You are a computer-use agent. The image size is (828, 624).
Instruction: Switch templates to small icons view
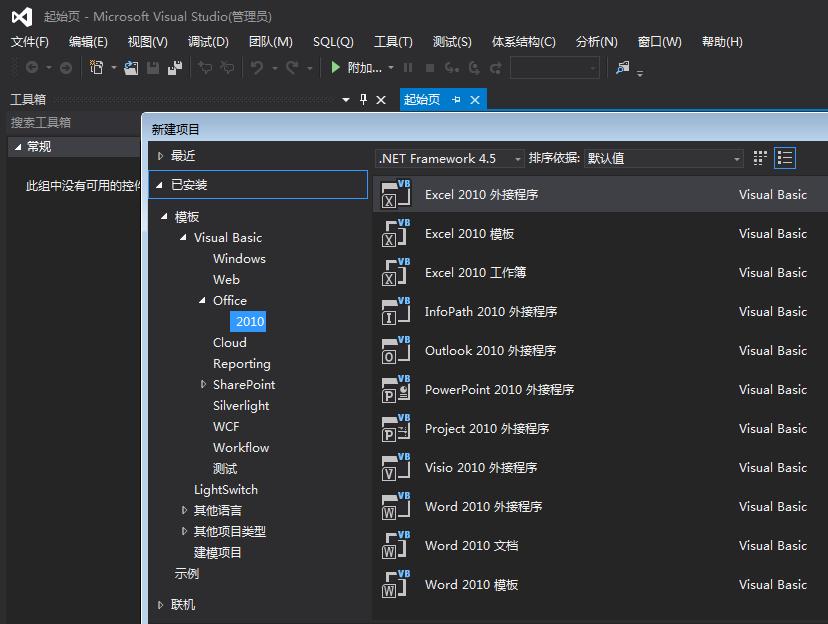pos(760,158)
